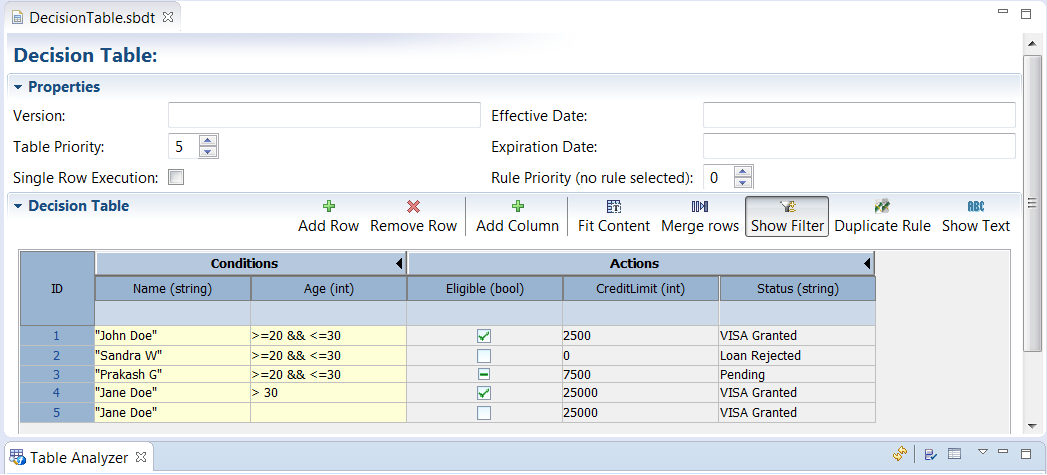Collapse the Properties section
This screenshot has height=475, width=1047.
[18, 88]
